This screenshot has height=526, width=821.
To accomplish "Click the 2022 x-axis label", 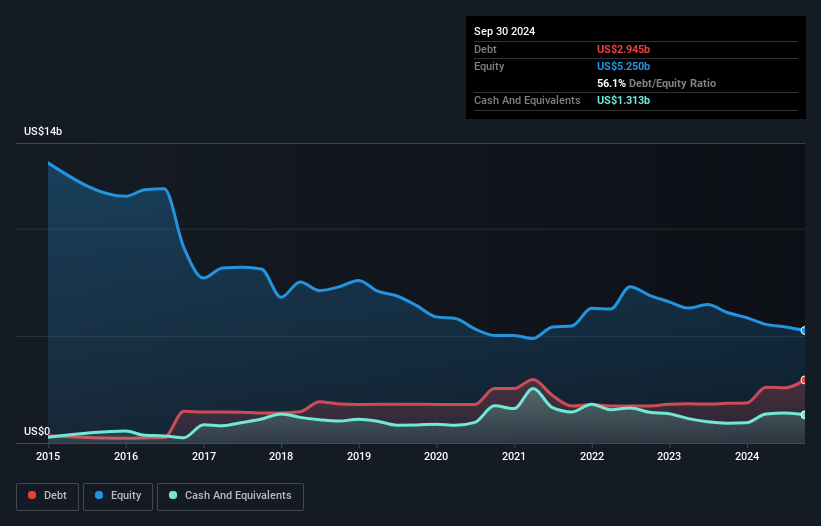I will coord(592,456).
